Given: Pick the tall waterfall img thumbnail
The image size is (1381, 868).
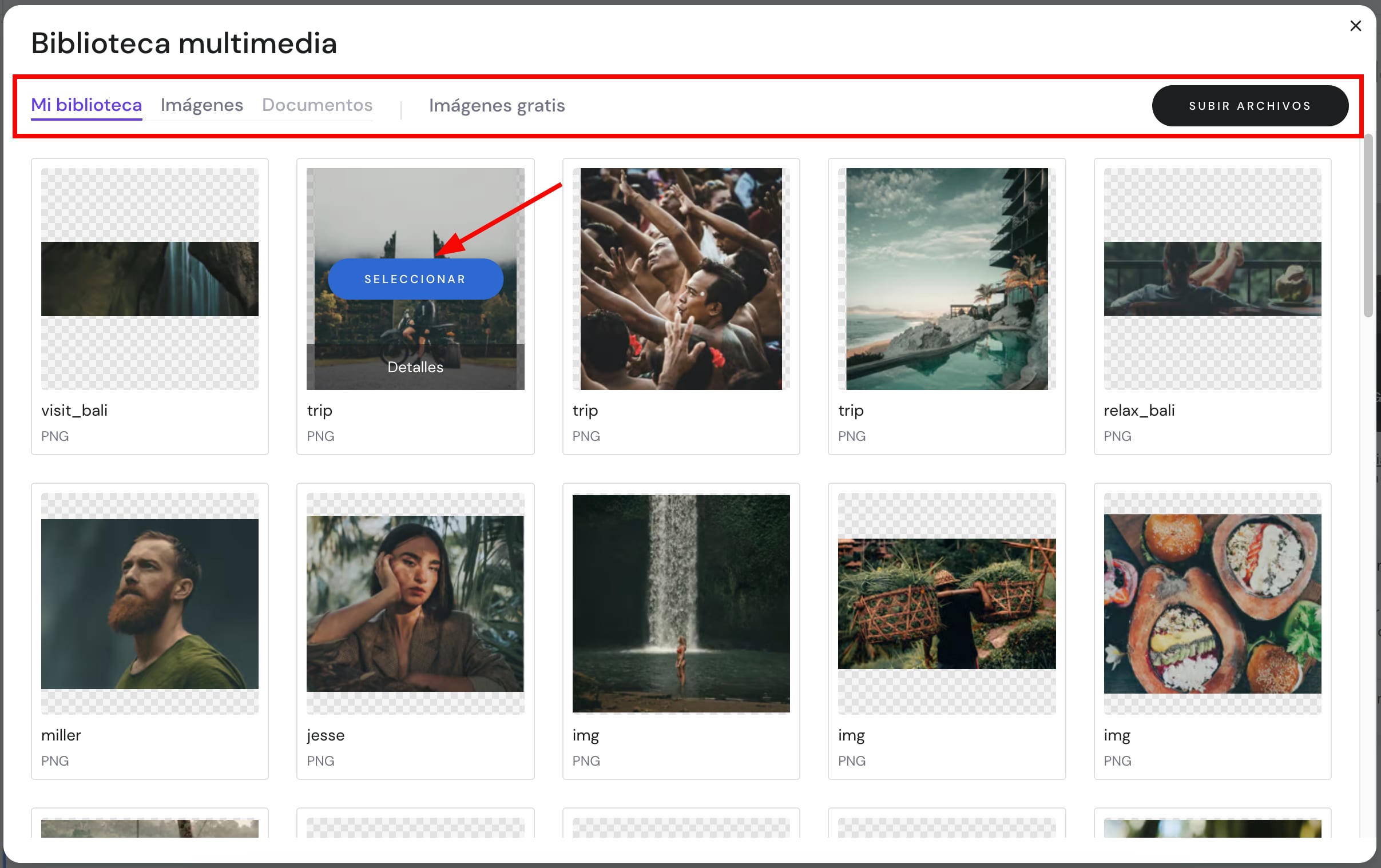Looking at the screenshot, I should tap(681, 604).
